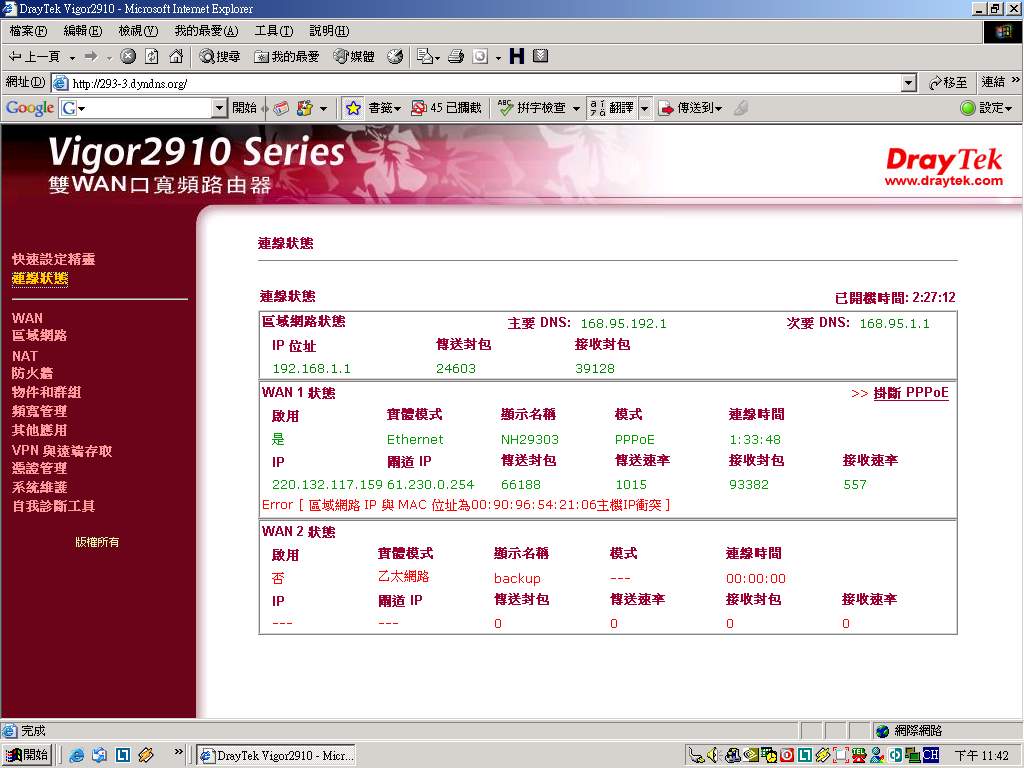Open Favorites (我的最愛) toolbar button
This screenshot has height=768, width=1024.
pos(287,57)
